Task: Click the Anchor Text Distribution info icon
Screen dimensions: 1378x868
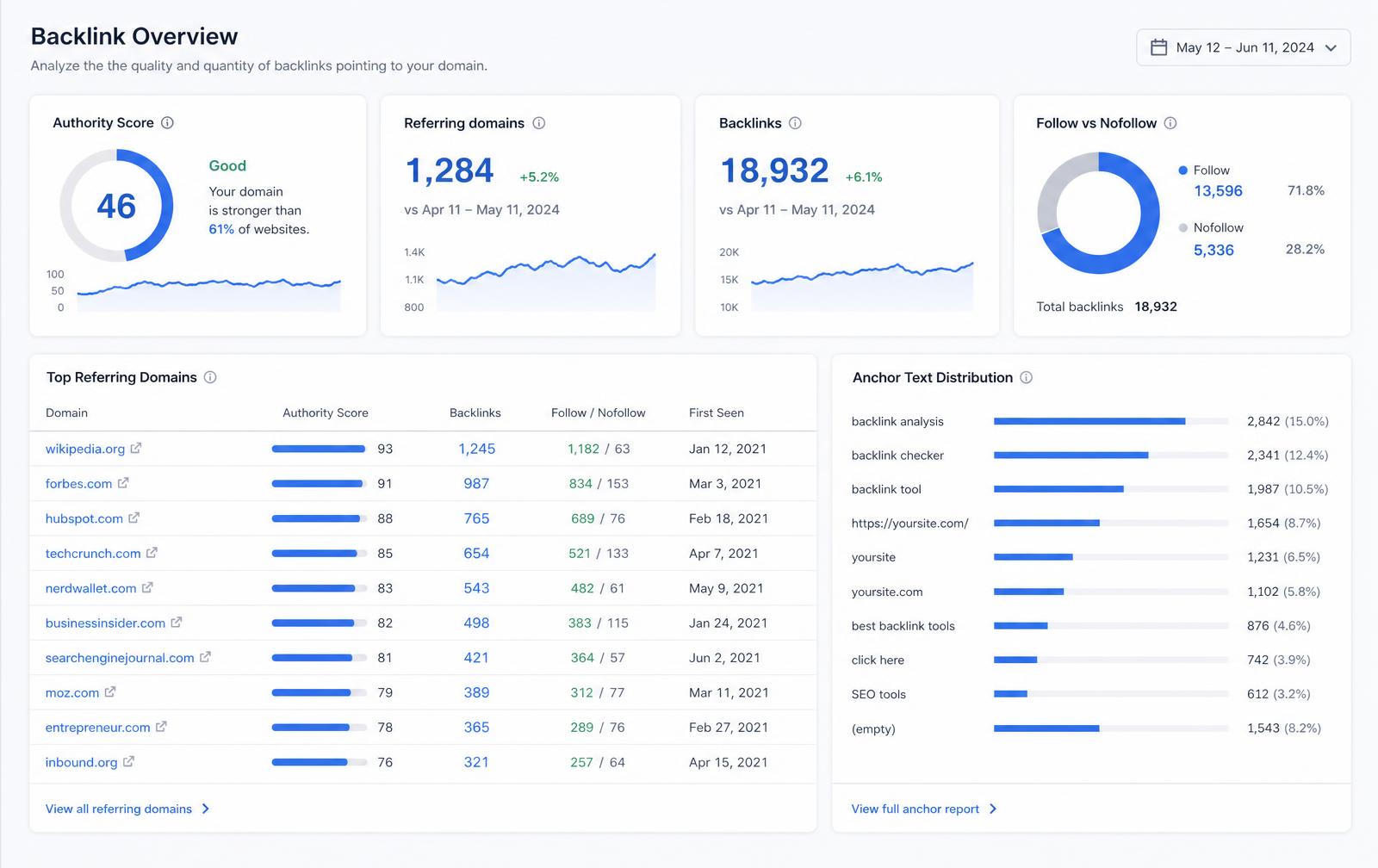Action: [1027, 377]
